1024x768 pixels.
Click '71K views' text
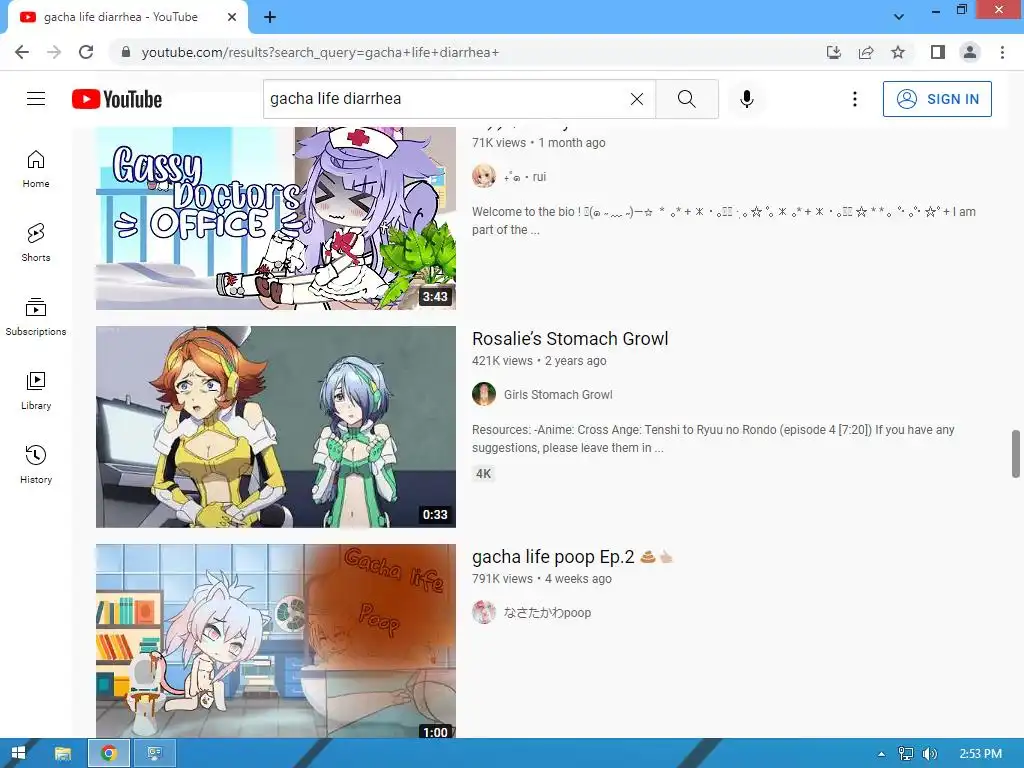[x=499, y=142]
